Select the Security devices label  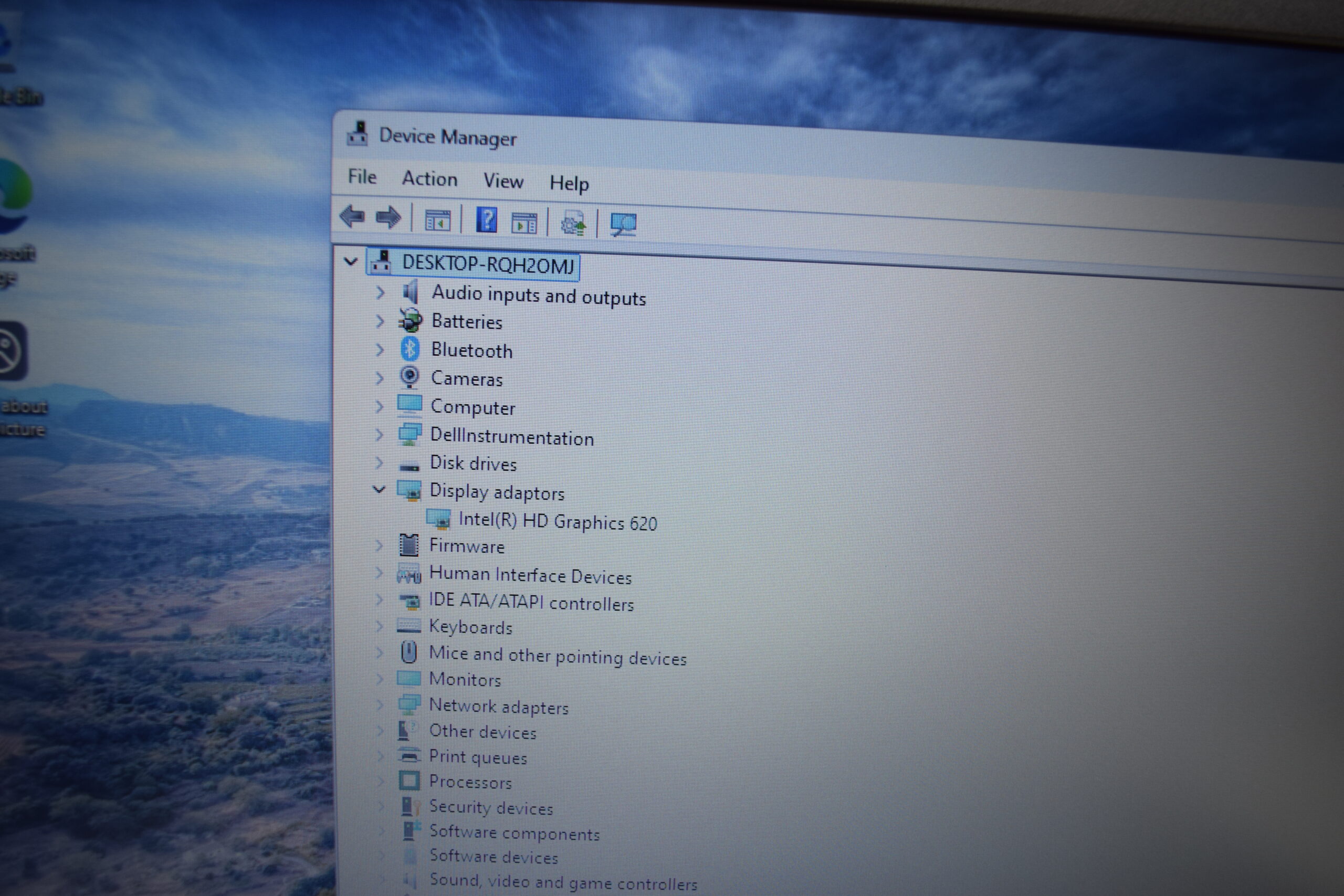pyautogui.click(x=491, y=807)
